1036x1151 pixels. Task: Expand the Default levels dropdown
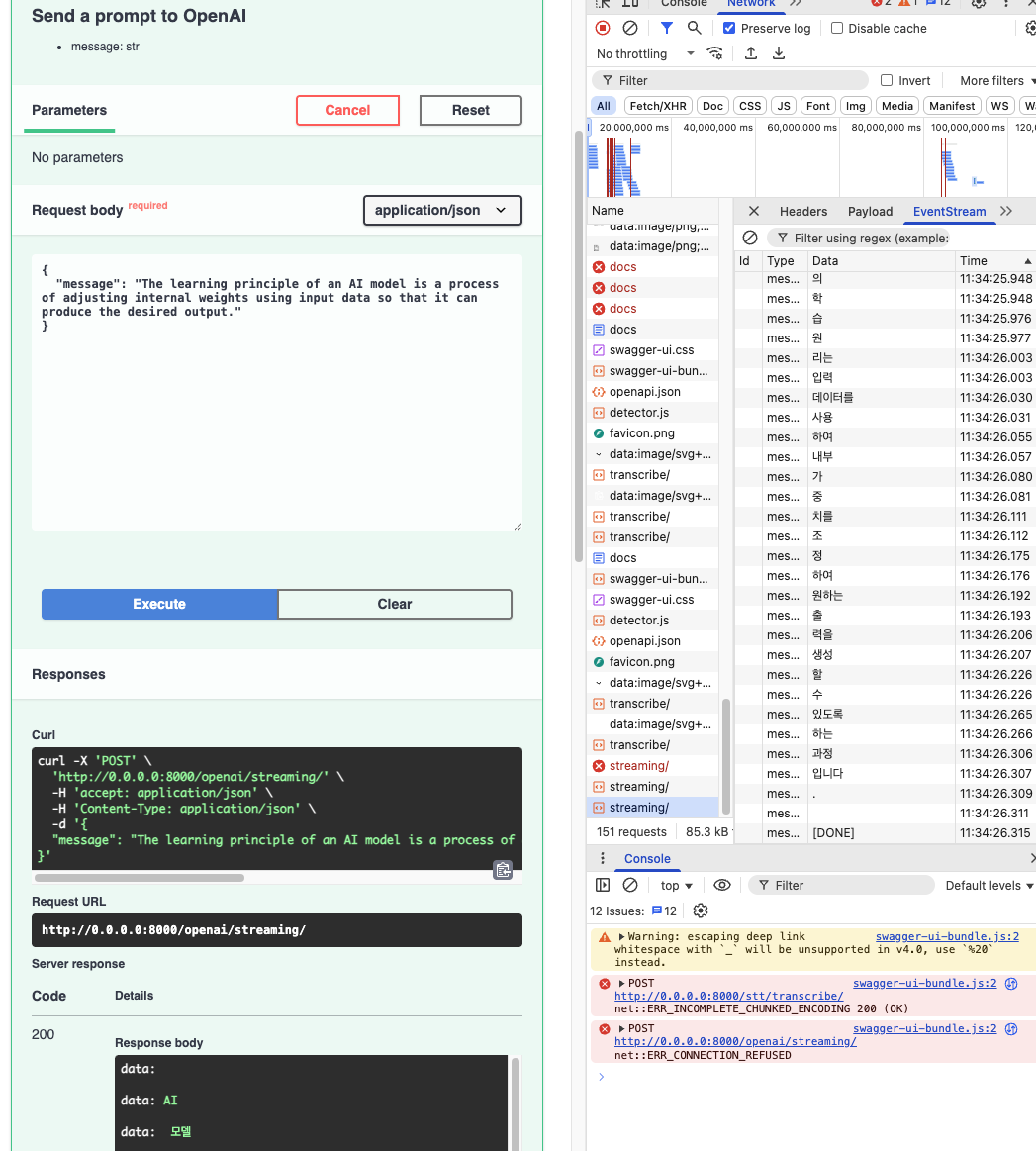(989, 885)
